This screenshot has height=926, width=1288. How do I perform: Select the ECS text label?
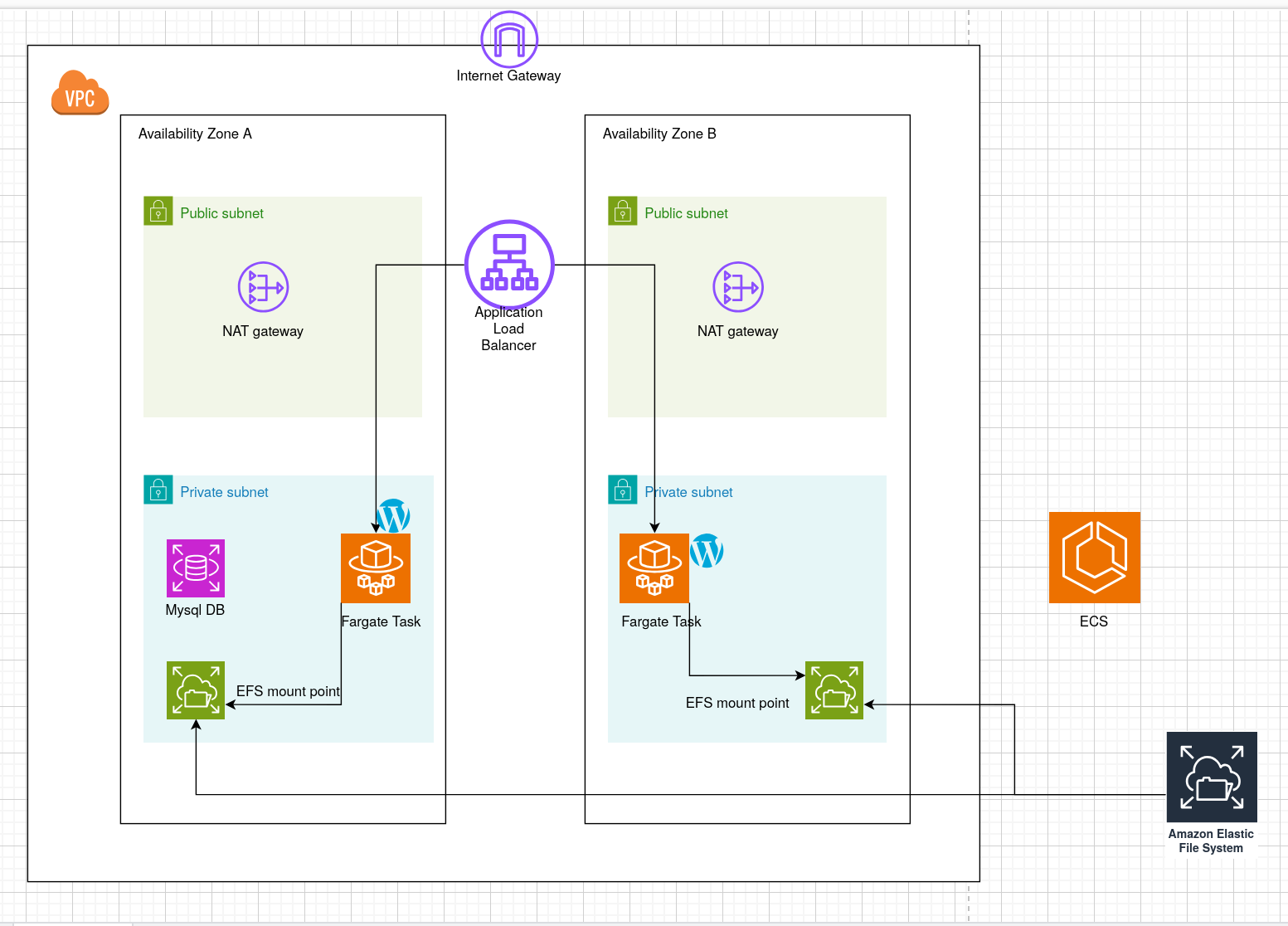click(1094, 621)
